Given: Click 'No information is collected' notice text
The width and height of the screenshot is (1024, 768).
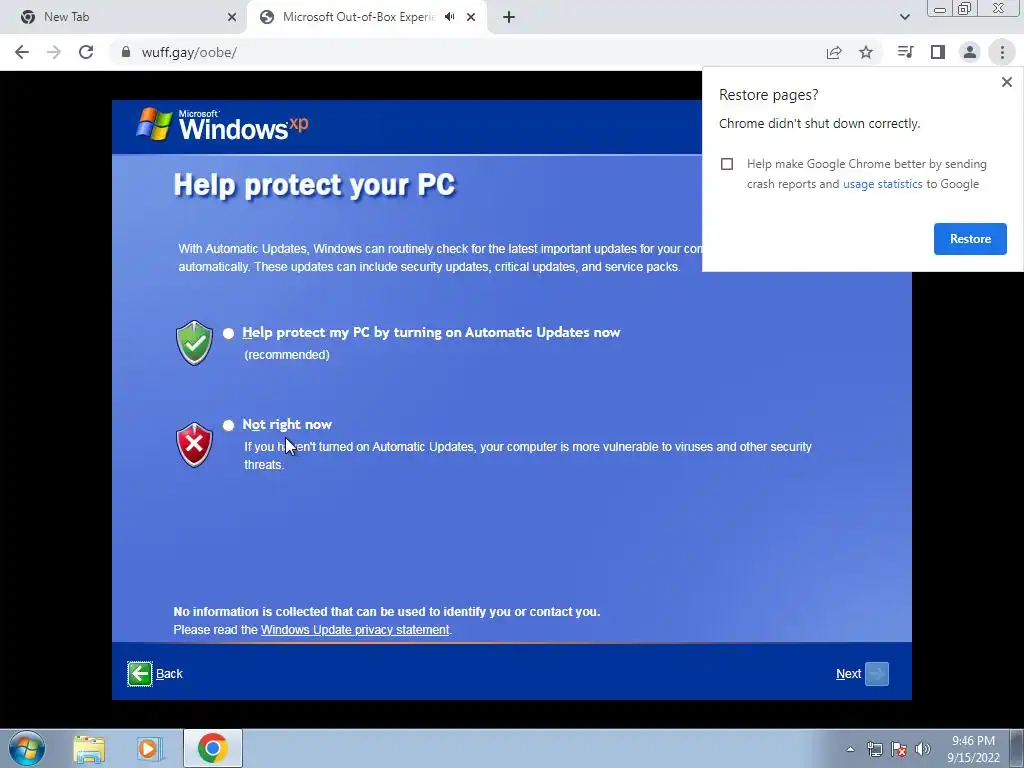Looking at the screenshot, I should pos(387,612).
